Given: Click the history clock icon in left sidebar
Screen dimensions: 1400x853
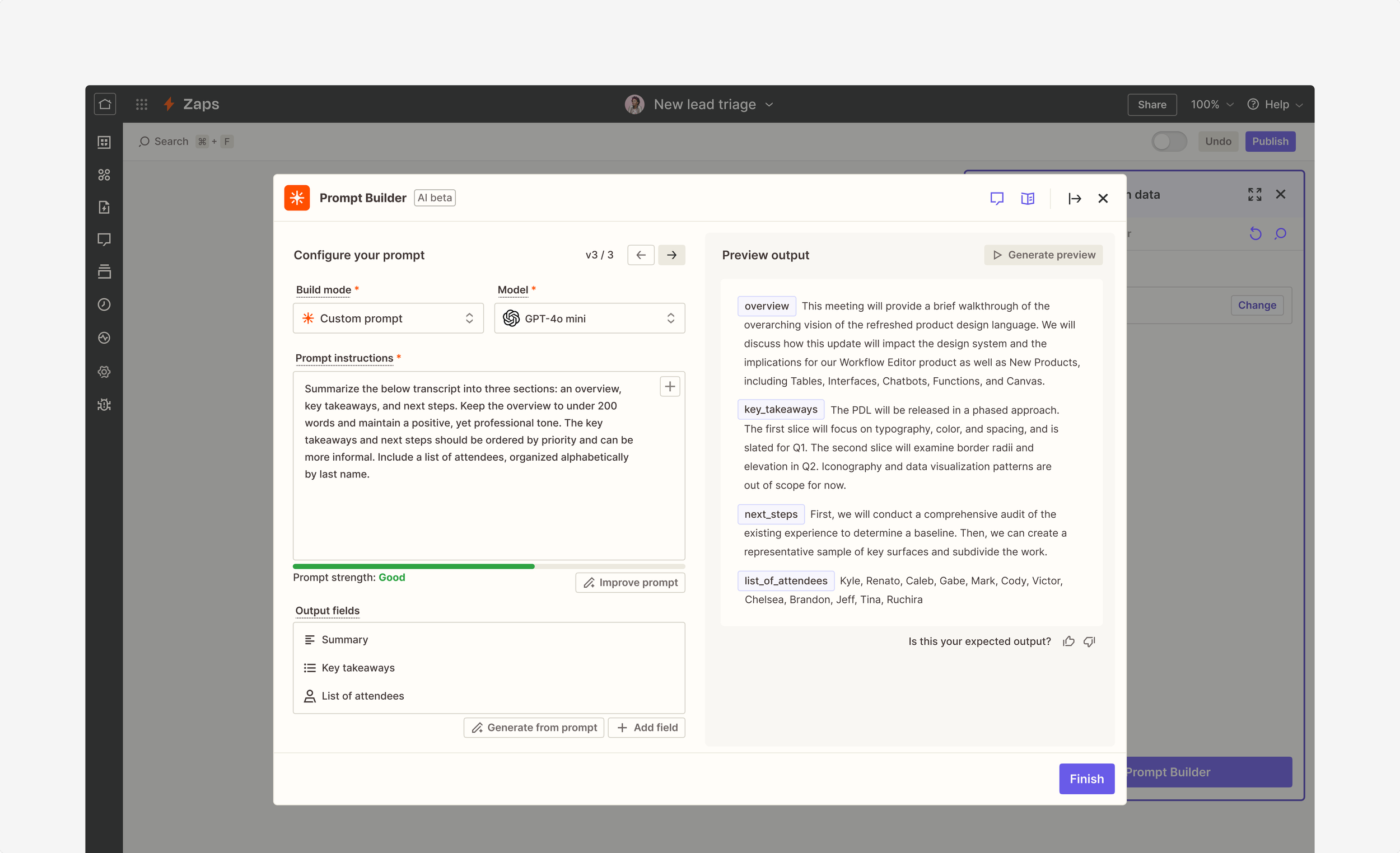Looking at the screenshot, I should 104,304.
